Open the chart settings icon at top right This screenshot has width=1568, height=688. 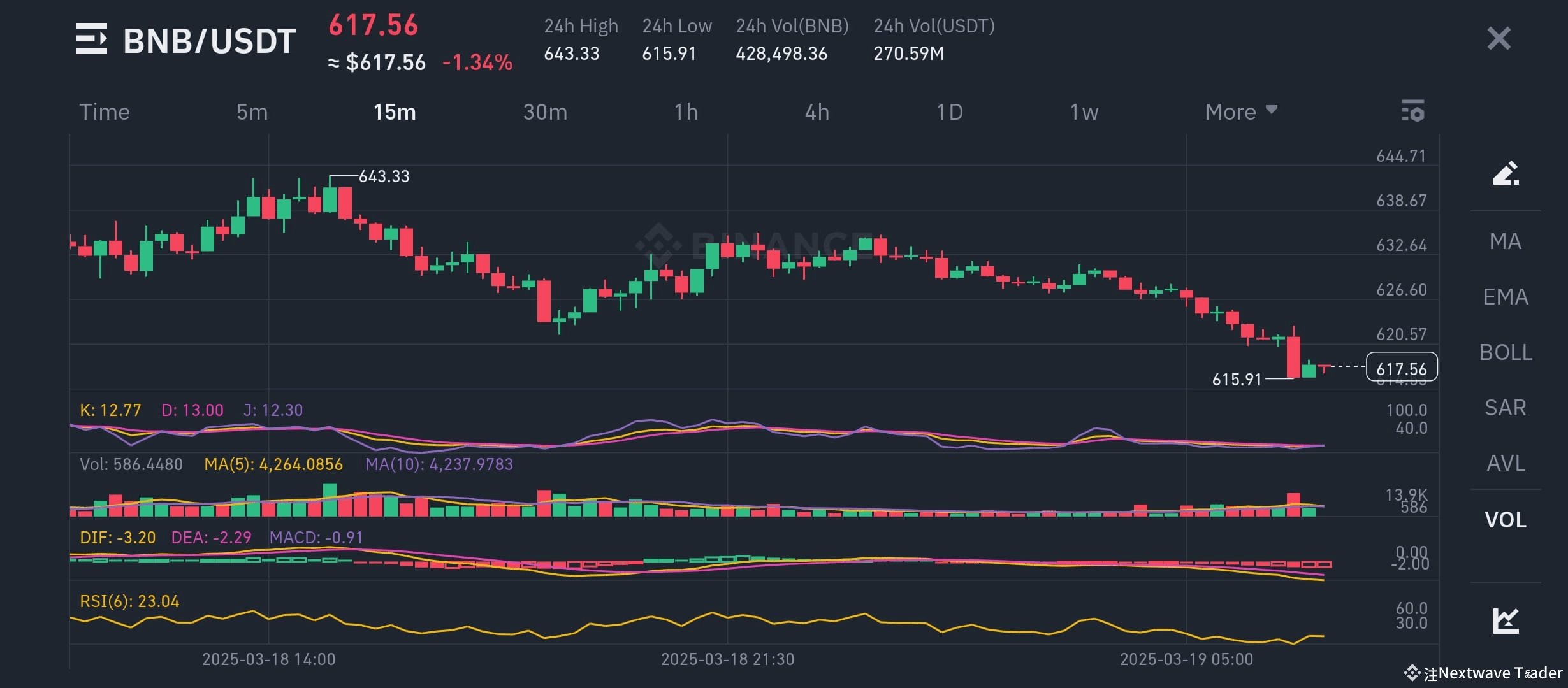[1414, 111]
